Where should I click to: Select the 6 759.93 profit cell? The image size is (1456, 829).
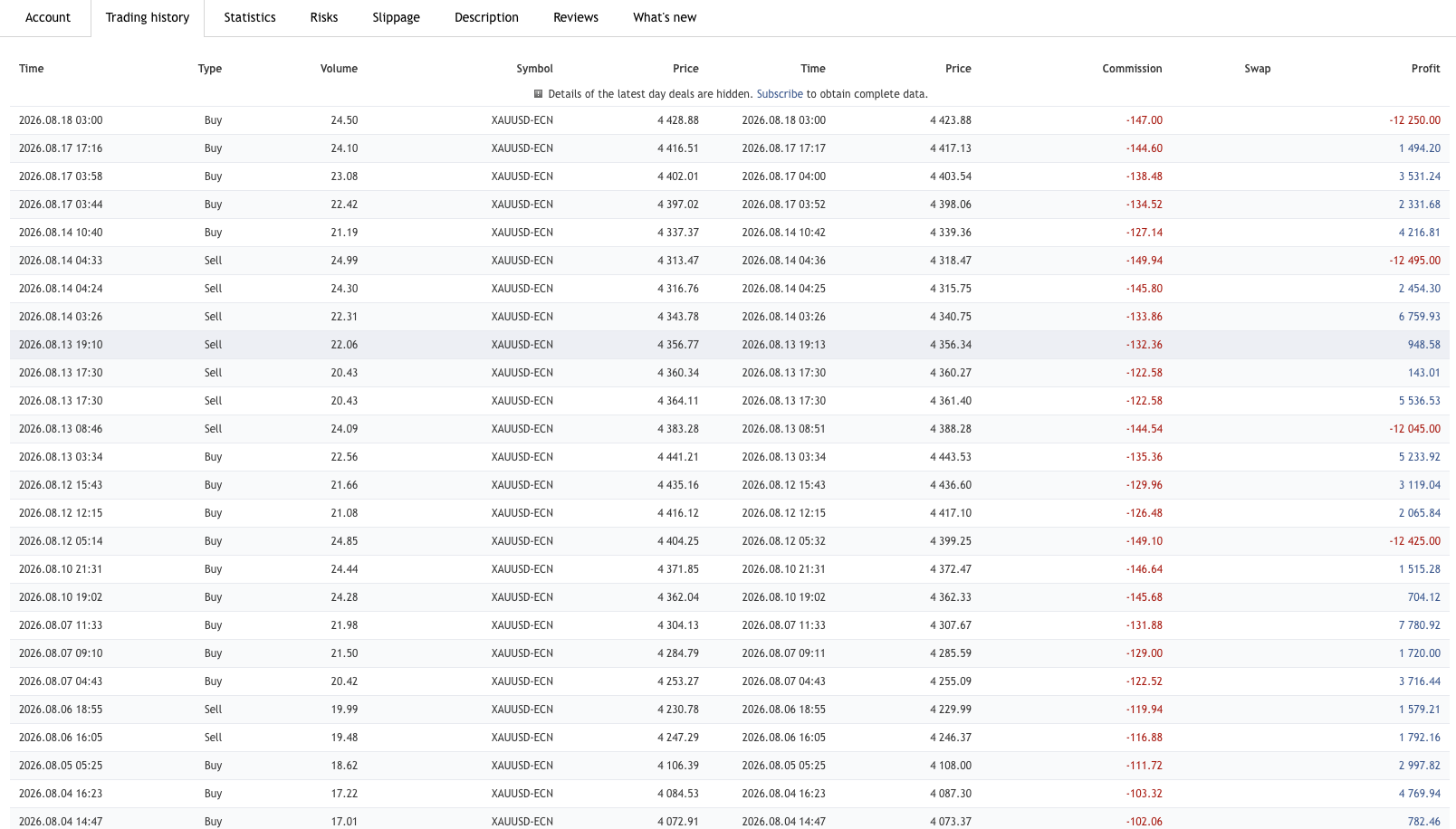point(1419,317)
